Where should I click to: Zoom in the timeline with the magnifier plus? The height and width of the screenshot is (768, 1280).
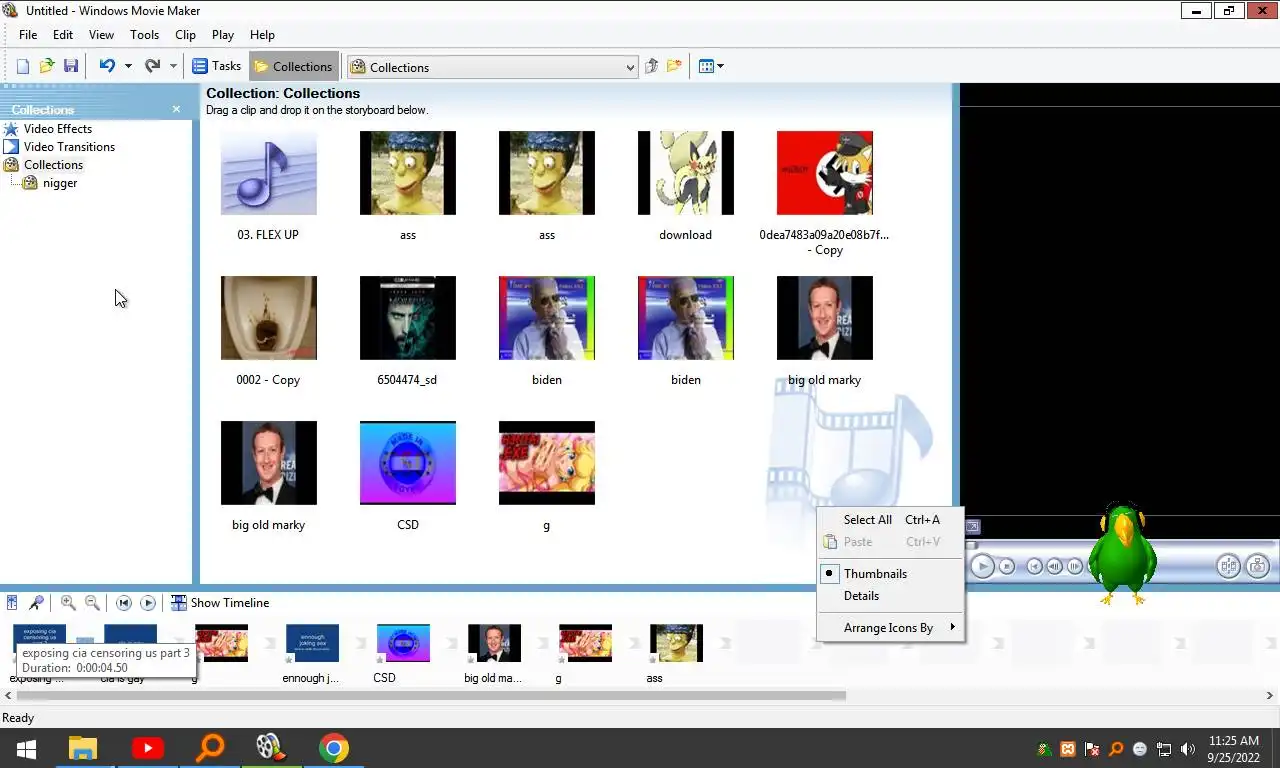coord(68,603)
